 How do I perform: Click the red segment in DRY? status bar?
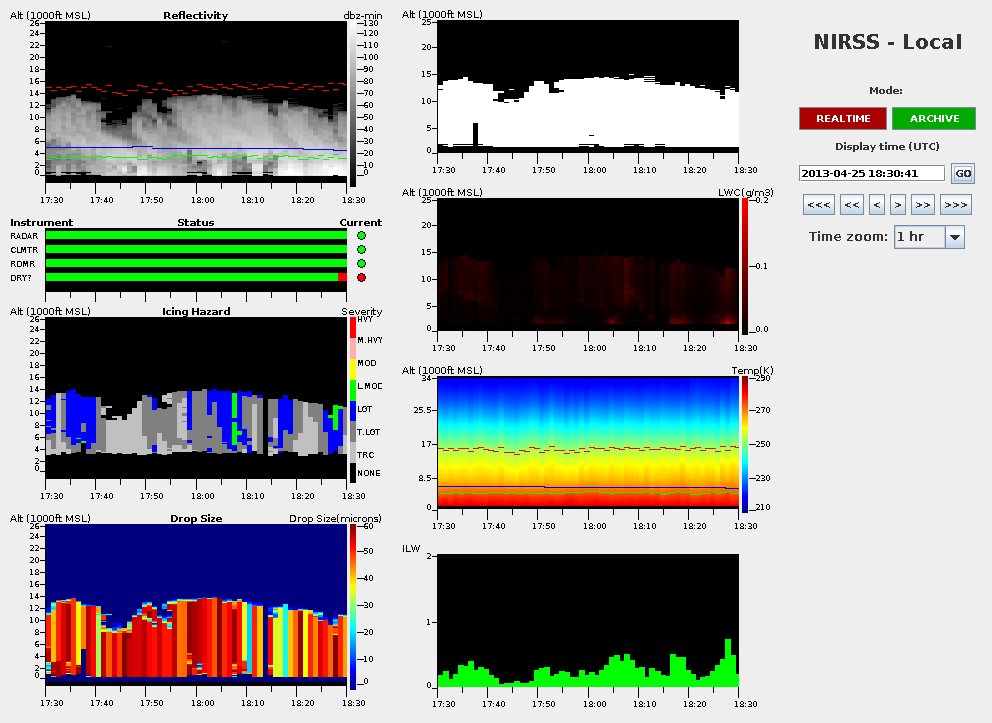click(x=342, y=277)
